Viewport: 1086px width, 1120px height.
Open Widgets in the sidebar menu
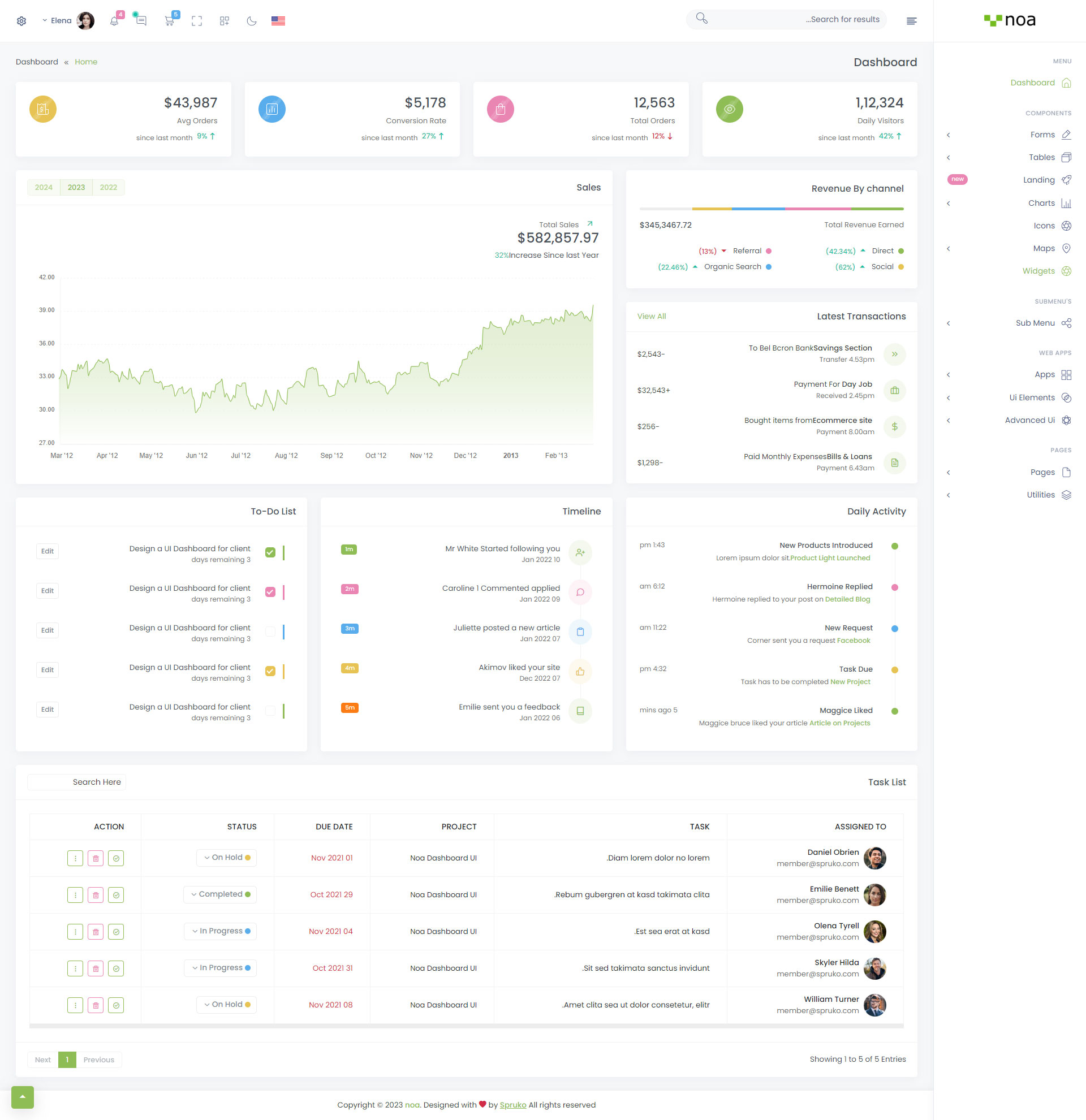pos(1038,271)
